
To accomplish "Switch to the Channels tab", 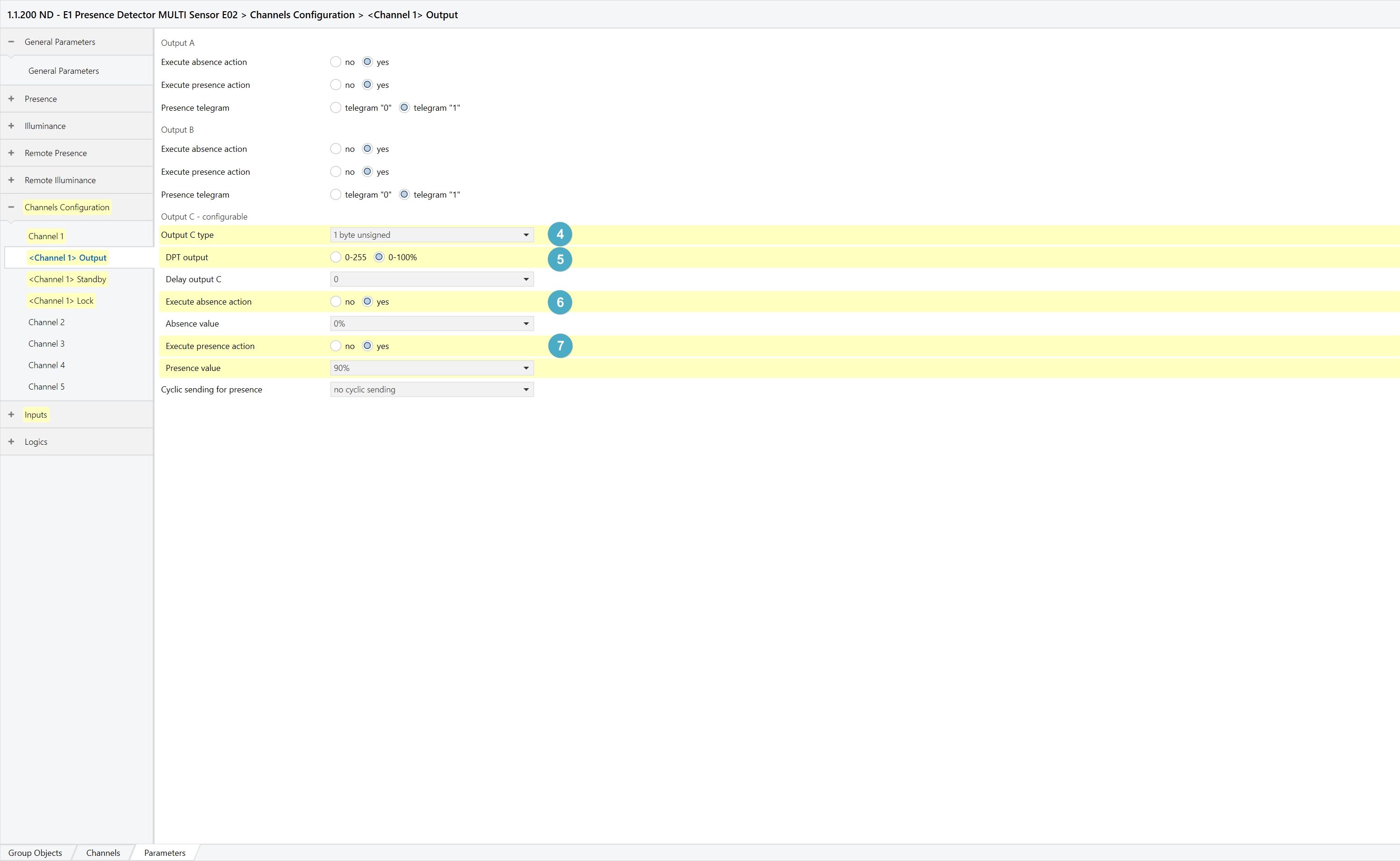I will tap(103, 853).
